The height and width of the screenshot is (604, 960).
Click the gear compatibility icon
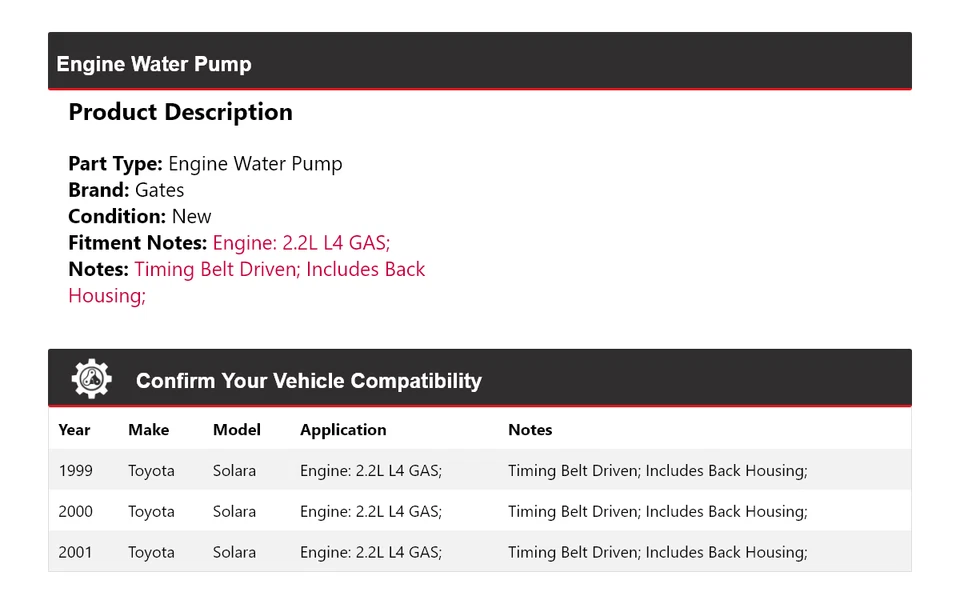(91, 379)
